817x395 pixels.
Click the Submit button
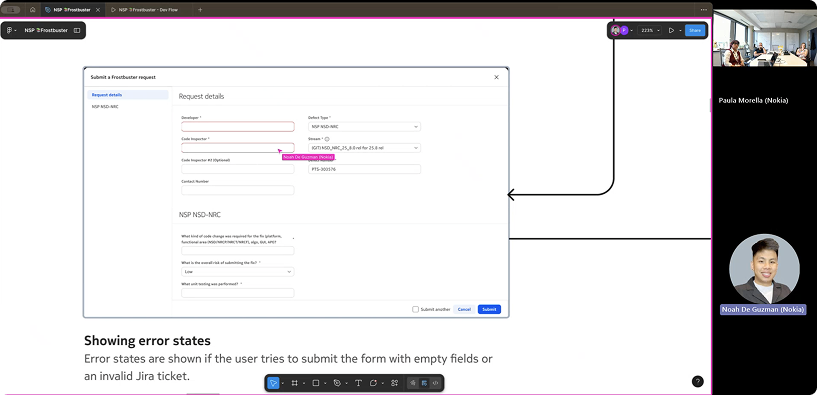pyautogui.click(x=489, y=310)
